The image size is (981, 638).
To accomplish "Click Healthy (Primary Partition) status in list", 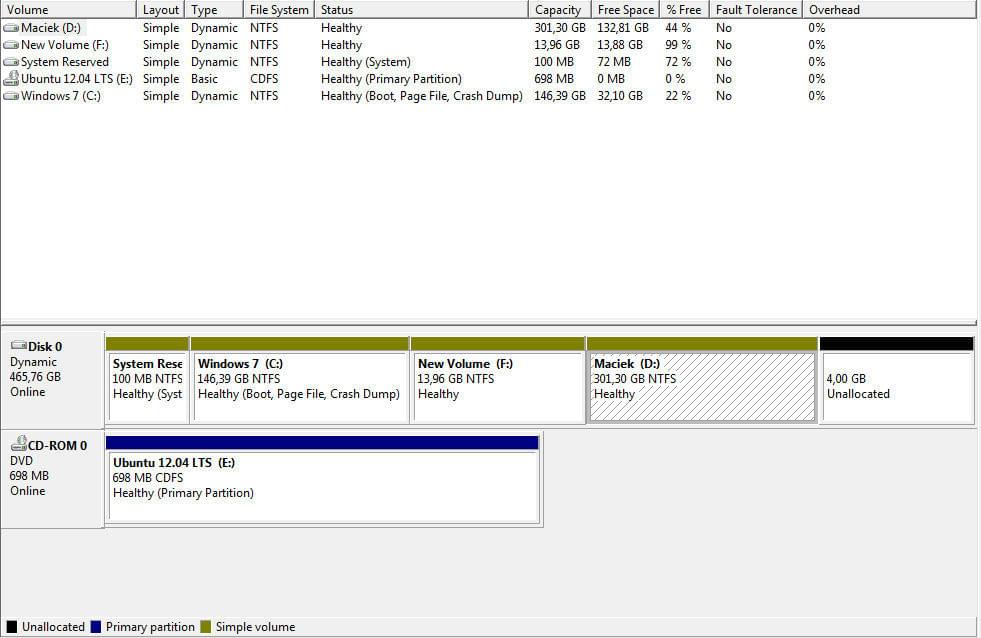I will pos(391,79).
